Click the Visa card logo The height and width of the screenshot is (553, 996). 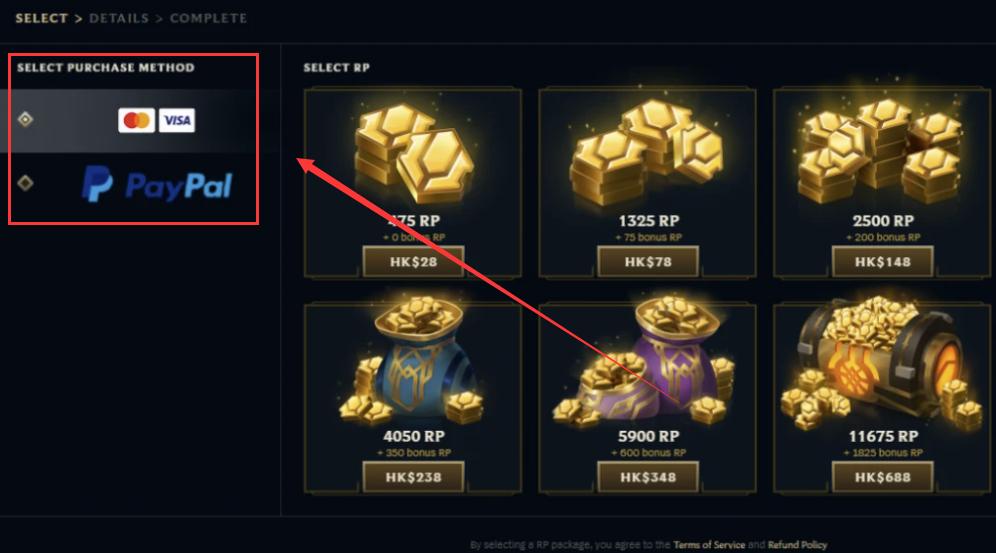[177, 120]
